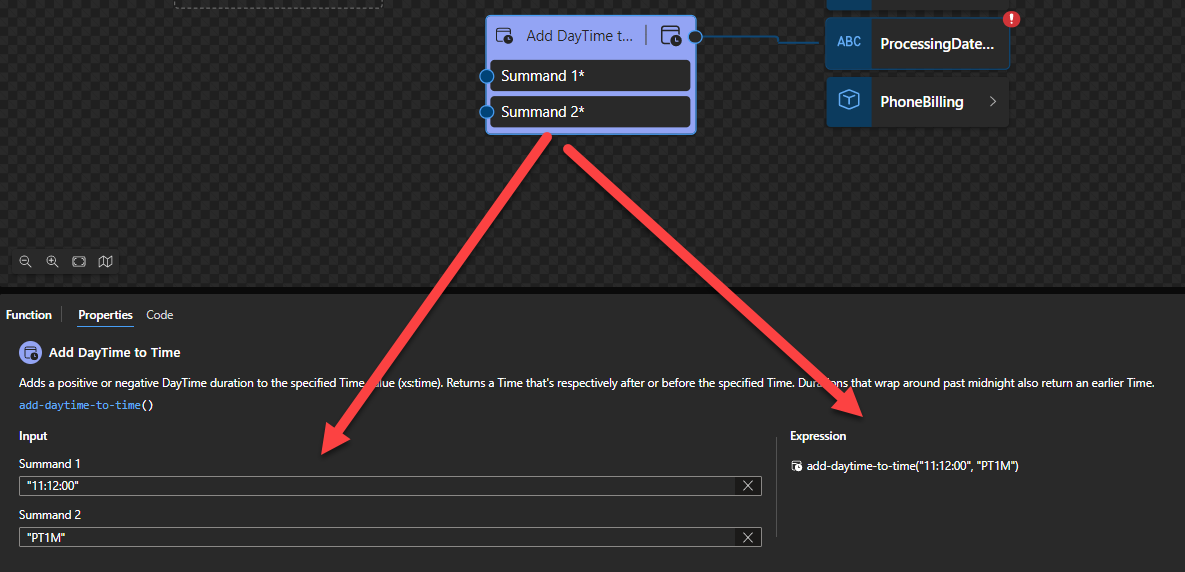The height and width of the screenshot is (572, 1185).
Task: Click the cube icon on PhoneBilling node
Action: coord(849,101)
